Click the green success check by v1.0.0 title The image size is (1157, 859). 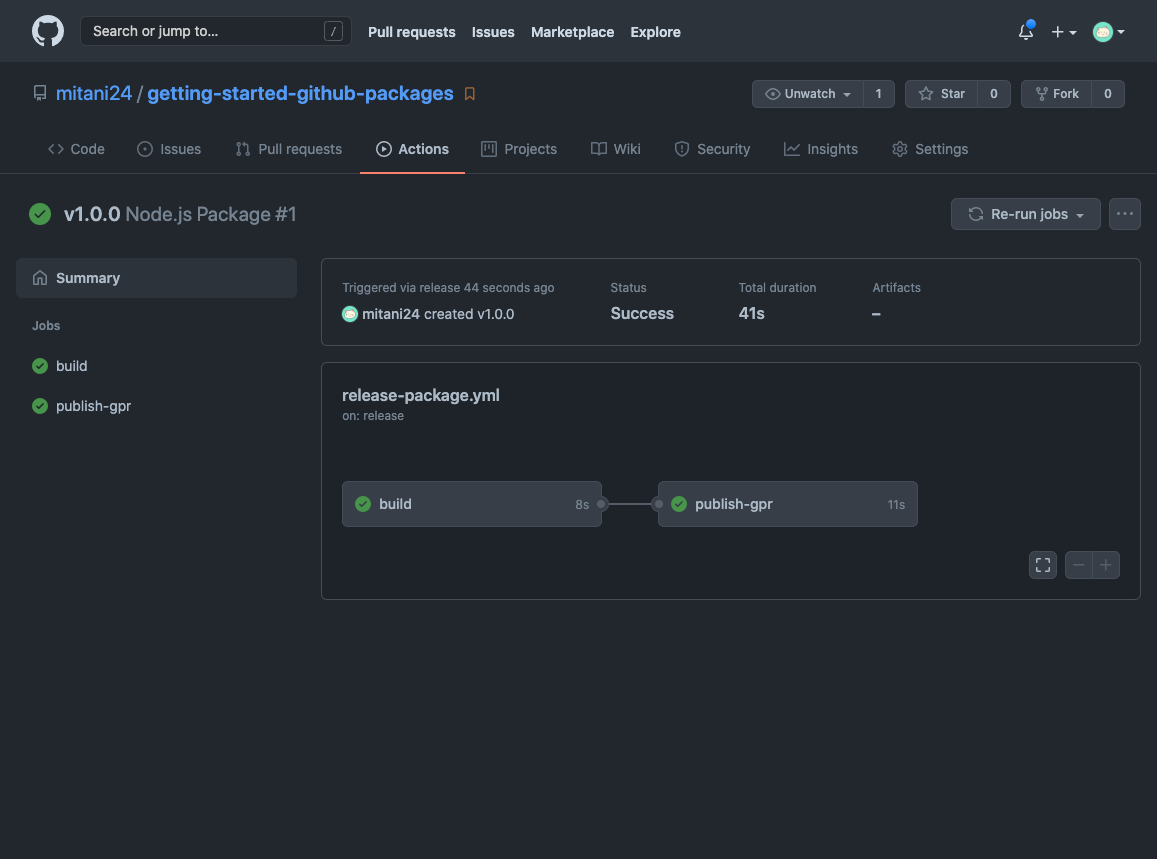click(x=40, y=214)
